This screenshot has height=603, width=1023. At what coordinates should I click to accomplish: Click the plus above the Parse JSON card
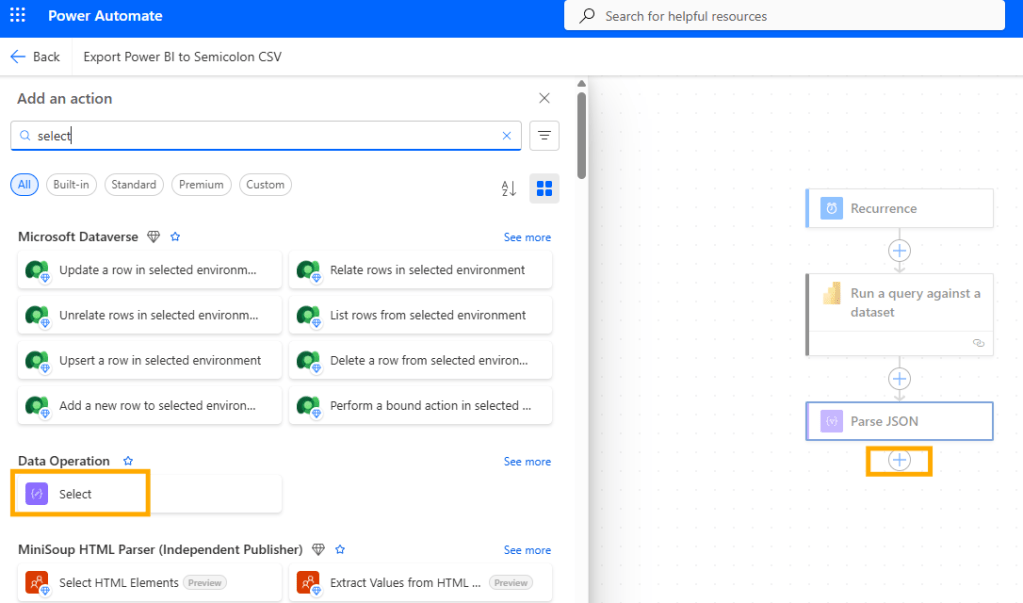[898, 379]
